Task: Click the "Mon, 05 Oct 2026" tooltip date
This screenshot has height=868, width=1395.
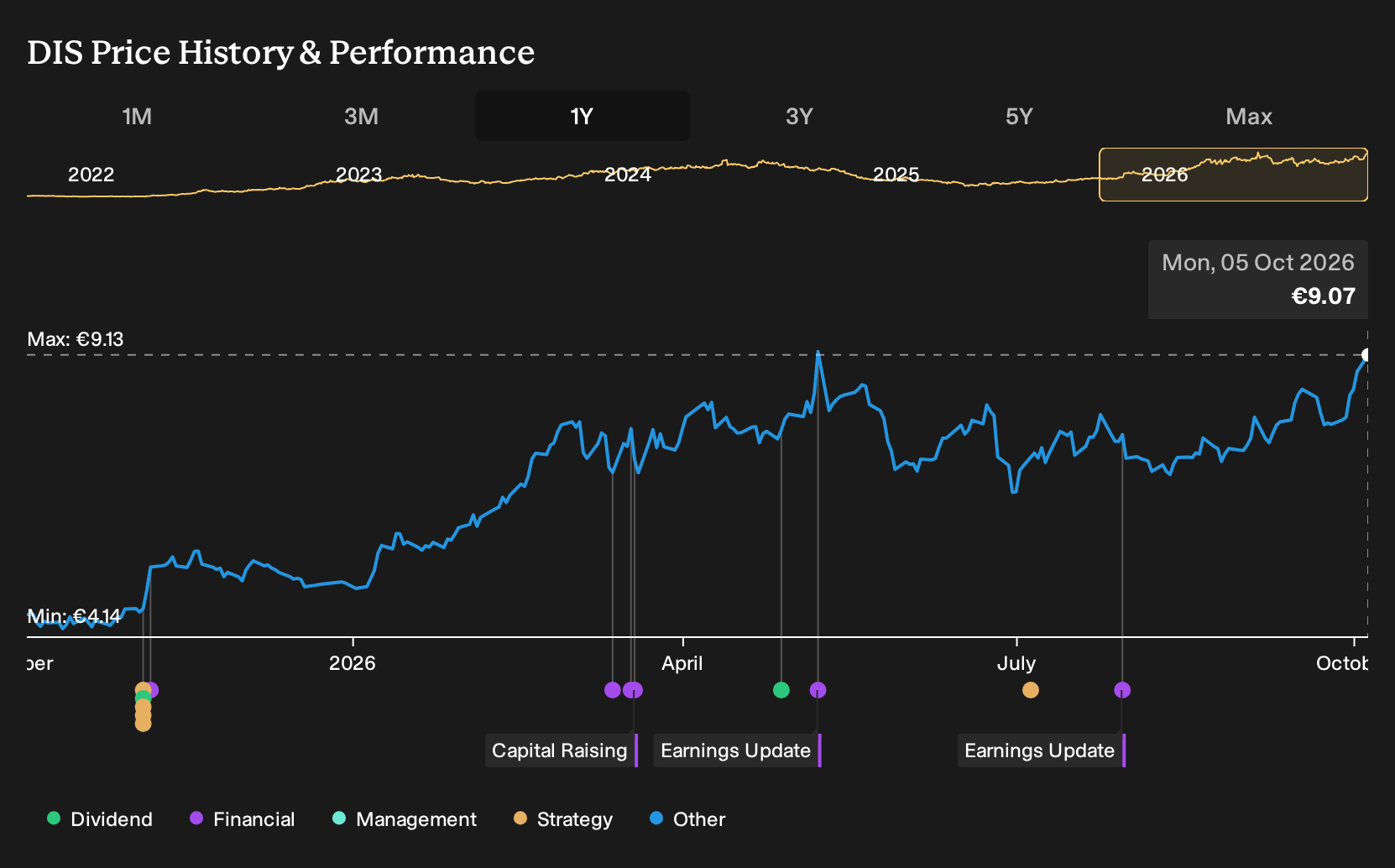Action: (1258, 263)
